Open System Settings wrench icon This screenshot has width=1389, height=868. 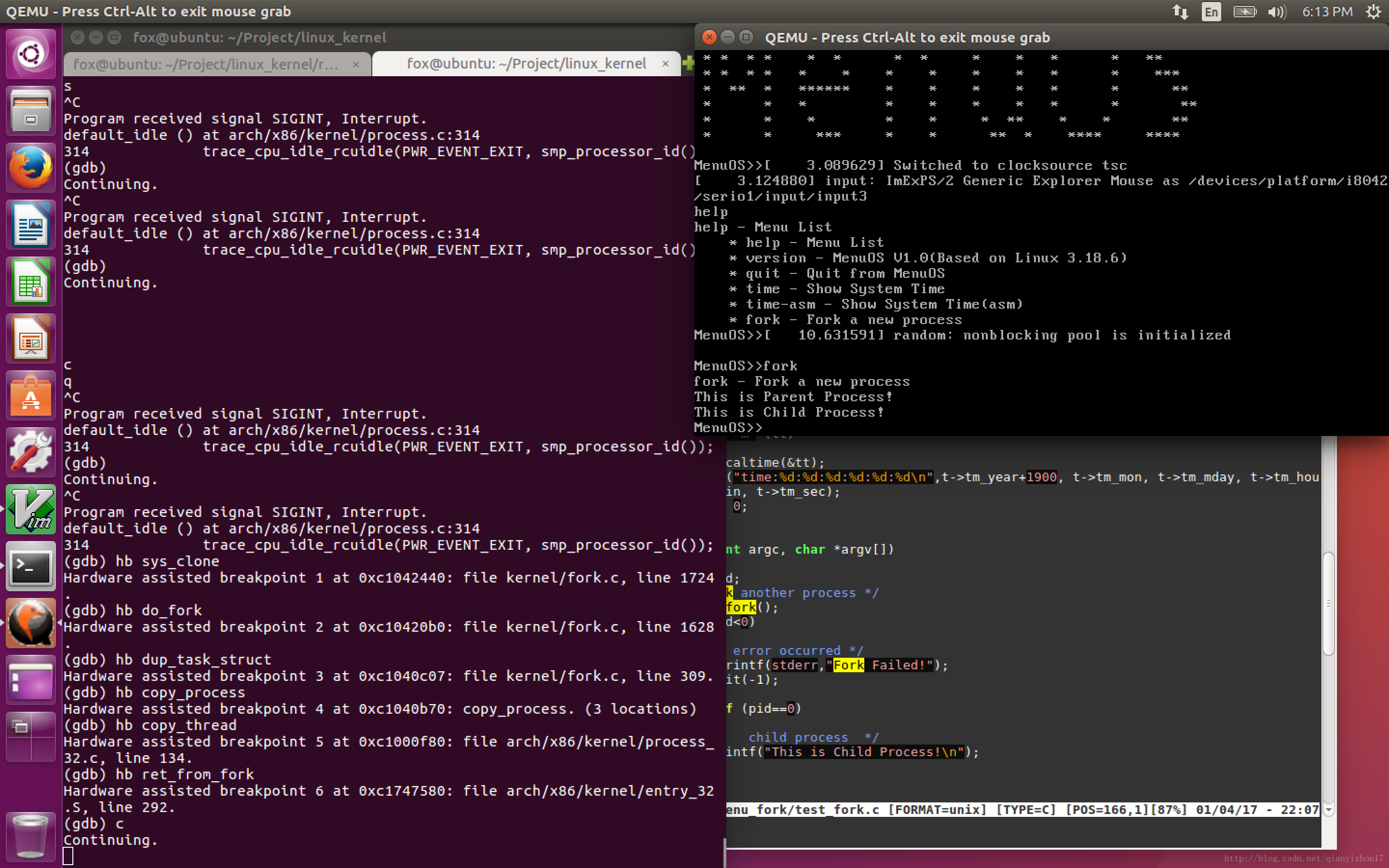click(30, 452)
